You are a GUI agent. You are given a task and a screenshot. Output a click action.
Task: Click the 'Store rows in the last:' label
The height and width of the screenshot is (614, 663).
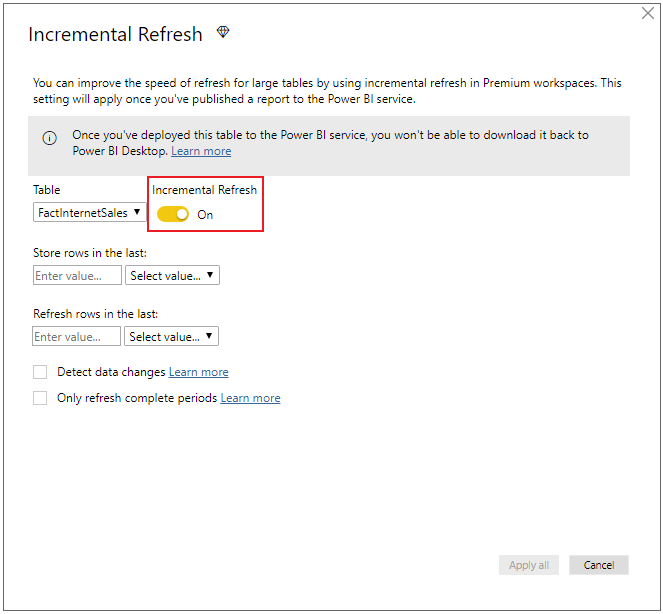90,253
